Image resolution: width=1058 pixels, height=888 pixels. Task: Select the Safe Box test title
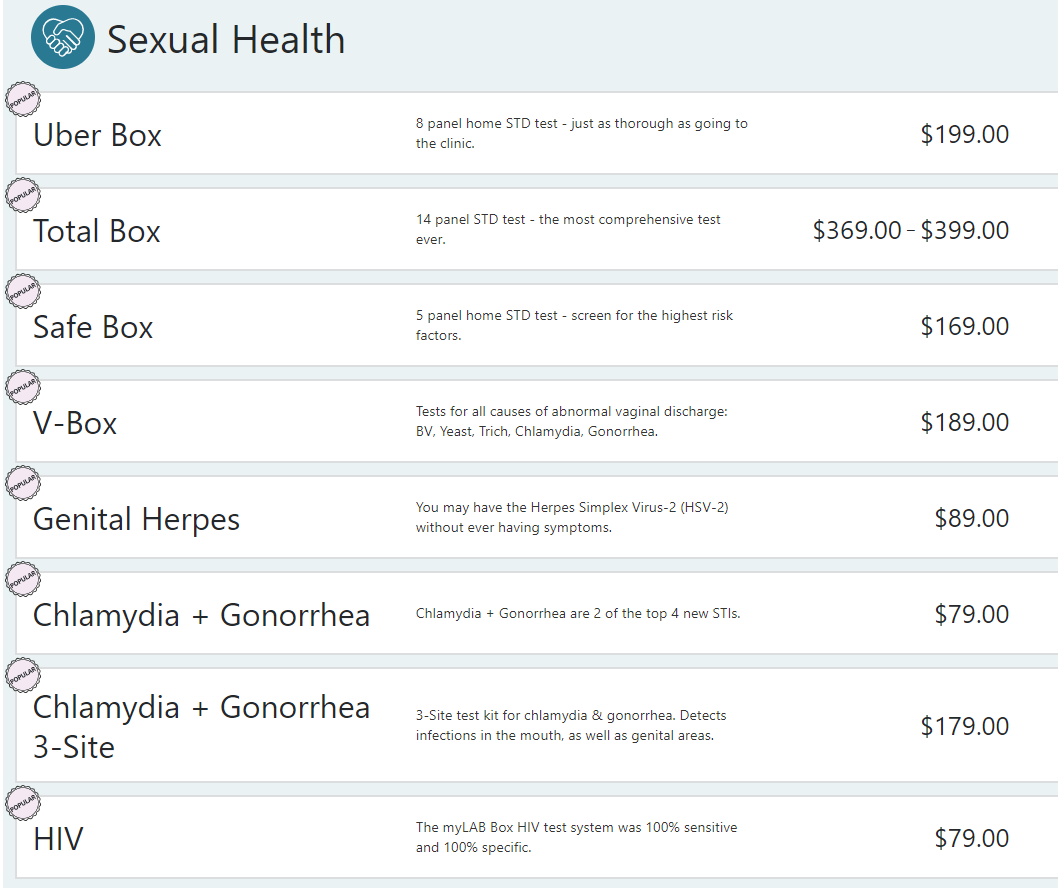(93, 327)
